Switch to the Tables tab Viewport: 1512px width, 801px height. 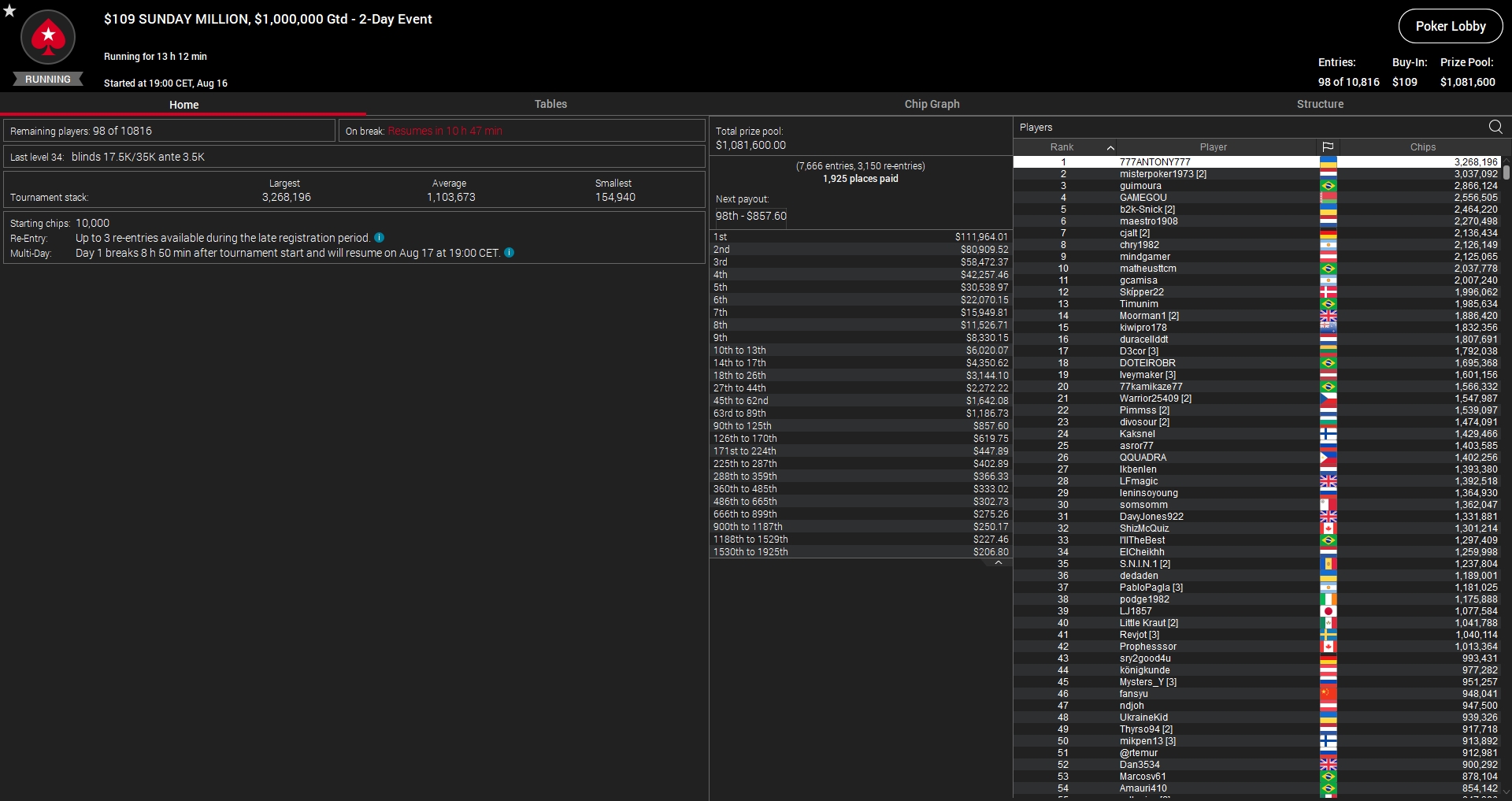pyautogui.click(x=550, y=104)
